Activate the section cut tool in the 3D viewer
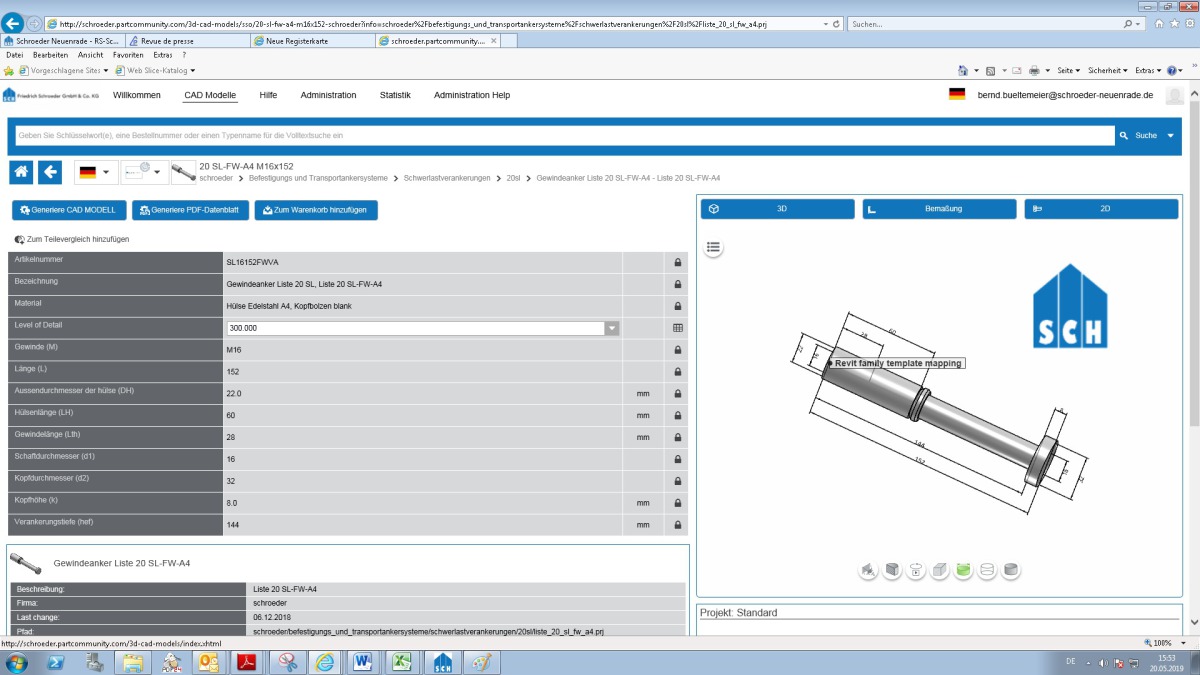1200x675 pixels. 892,570
